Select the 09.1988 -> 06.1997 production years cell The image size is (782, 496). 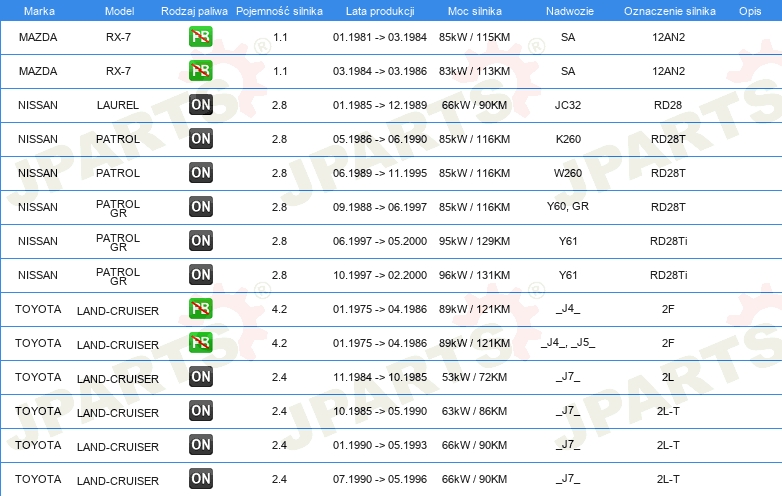coord(380,207)
